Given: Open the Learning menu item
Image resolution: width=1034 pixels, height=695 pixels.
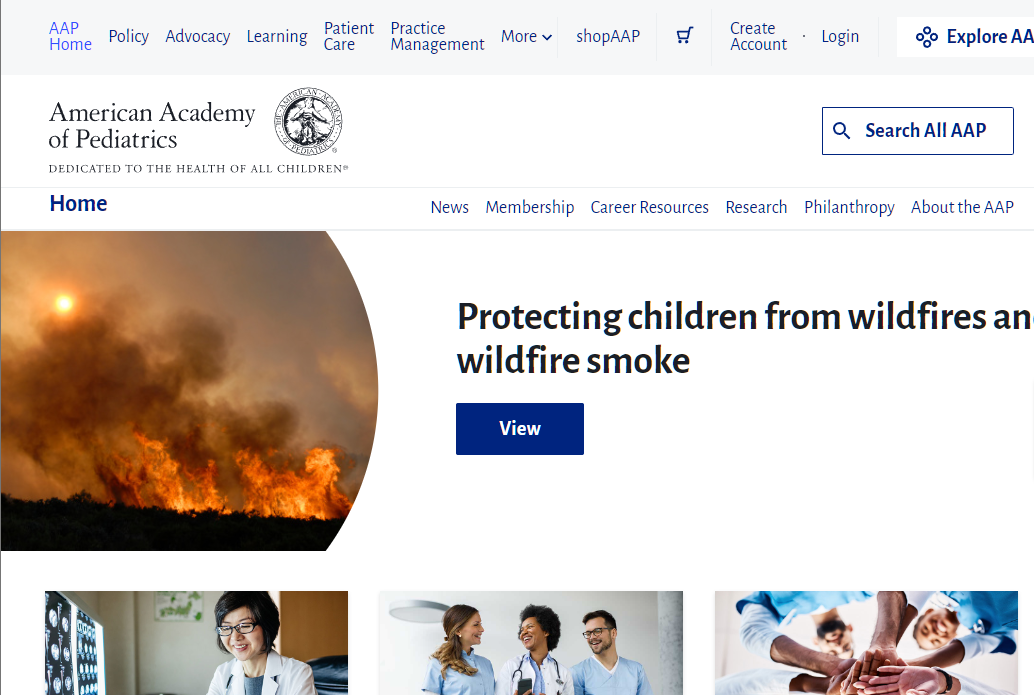Looking at the screenshot, I should [277, 36].
